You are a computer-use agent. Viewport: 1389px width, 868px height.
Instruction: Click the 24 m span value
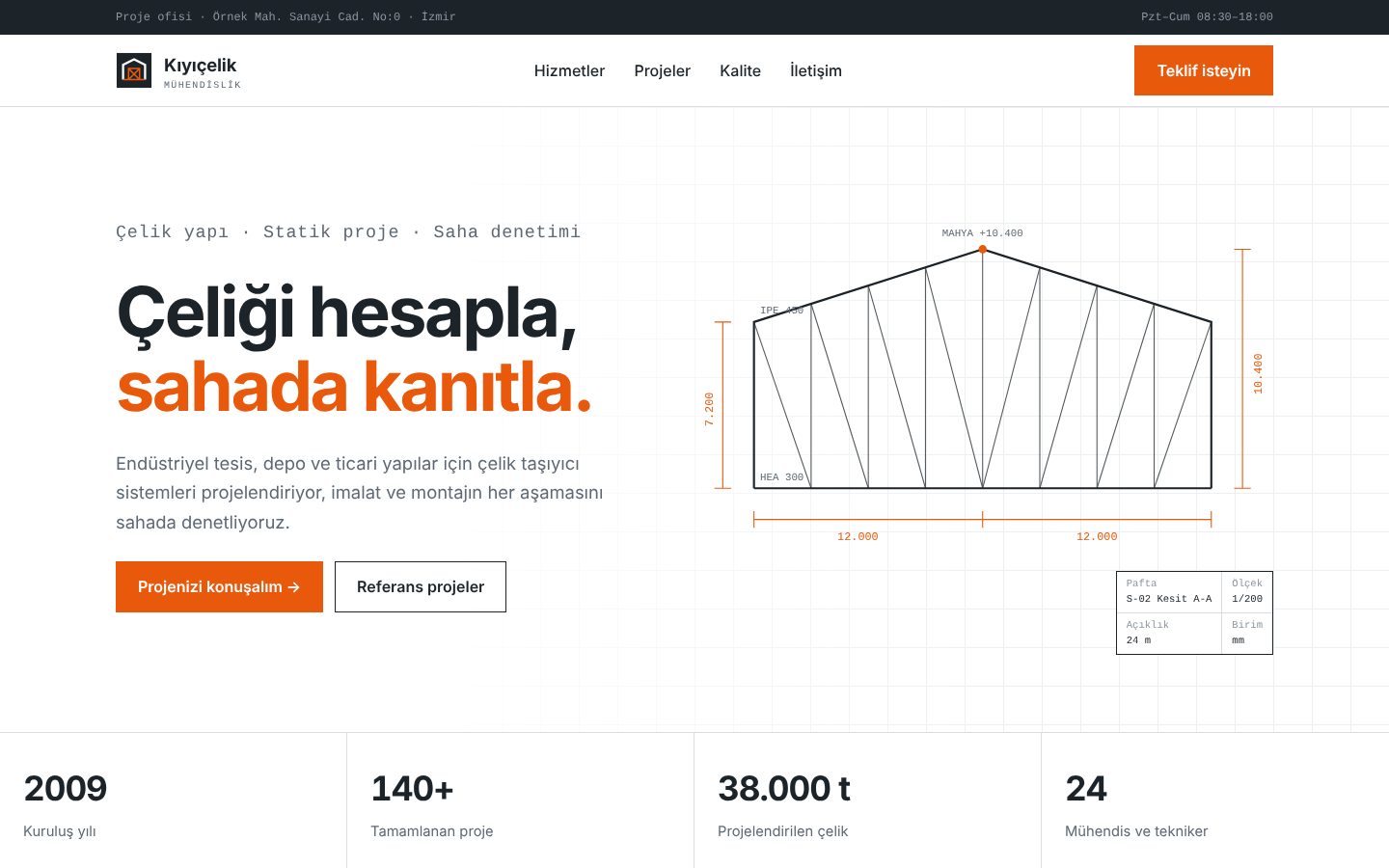coord(1138,640)
